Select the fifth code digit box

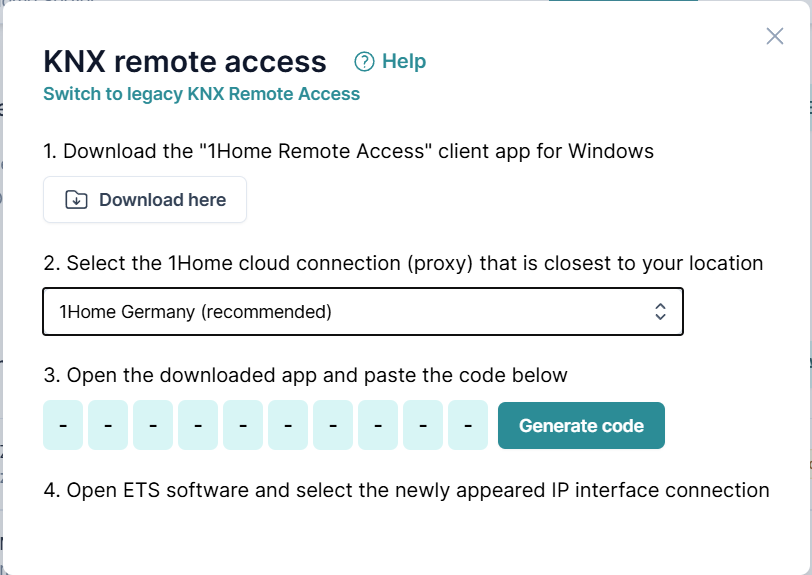pyautogui.click(x=243, y=426)
